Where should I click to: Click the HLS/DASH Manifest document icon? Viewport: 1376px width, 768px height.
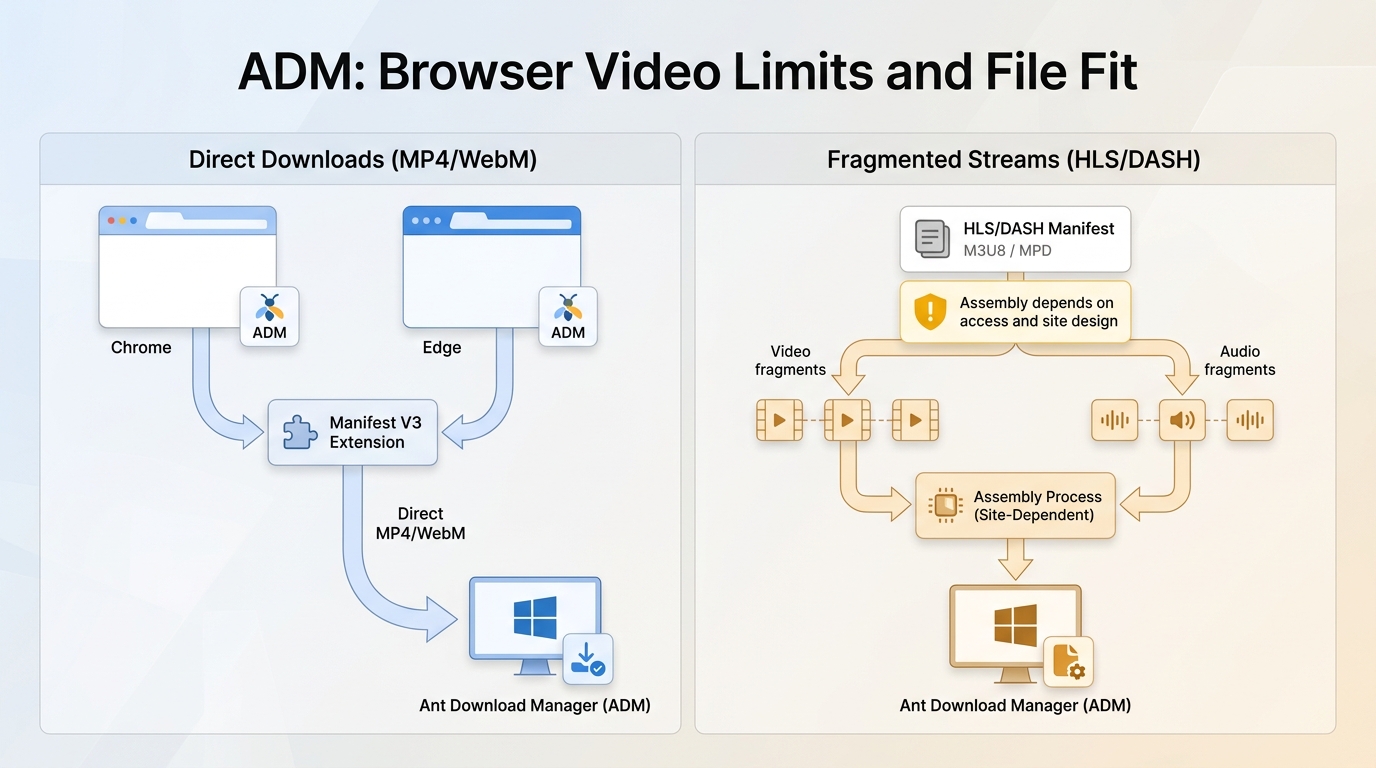point(933,239)
